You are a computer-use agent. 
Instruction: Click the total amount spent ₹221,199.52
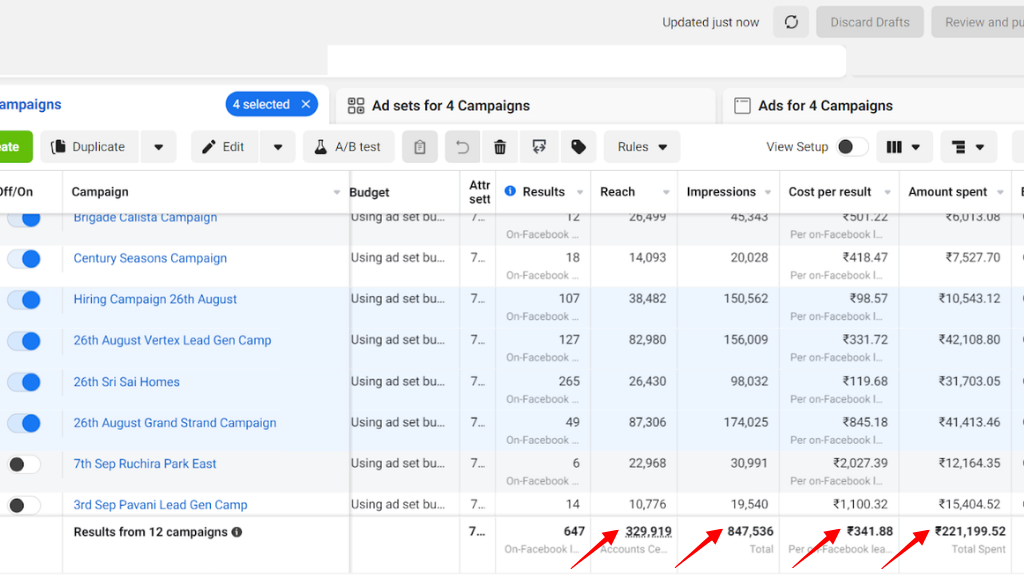click(970, 531)
